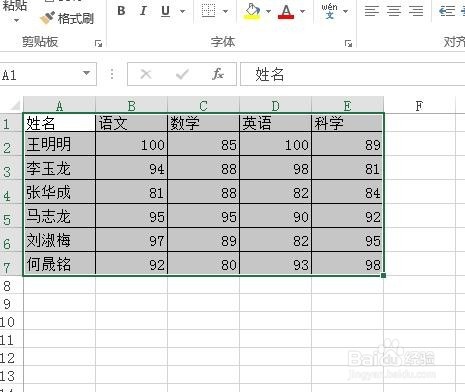Open borders dropdown arrow
The width and height of the screenshot is (465, 392).
coord(225,11)
